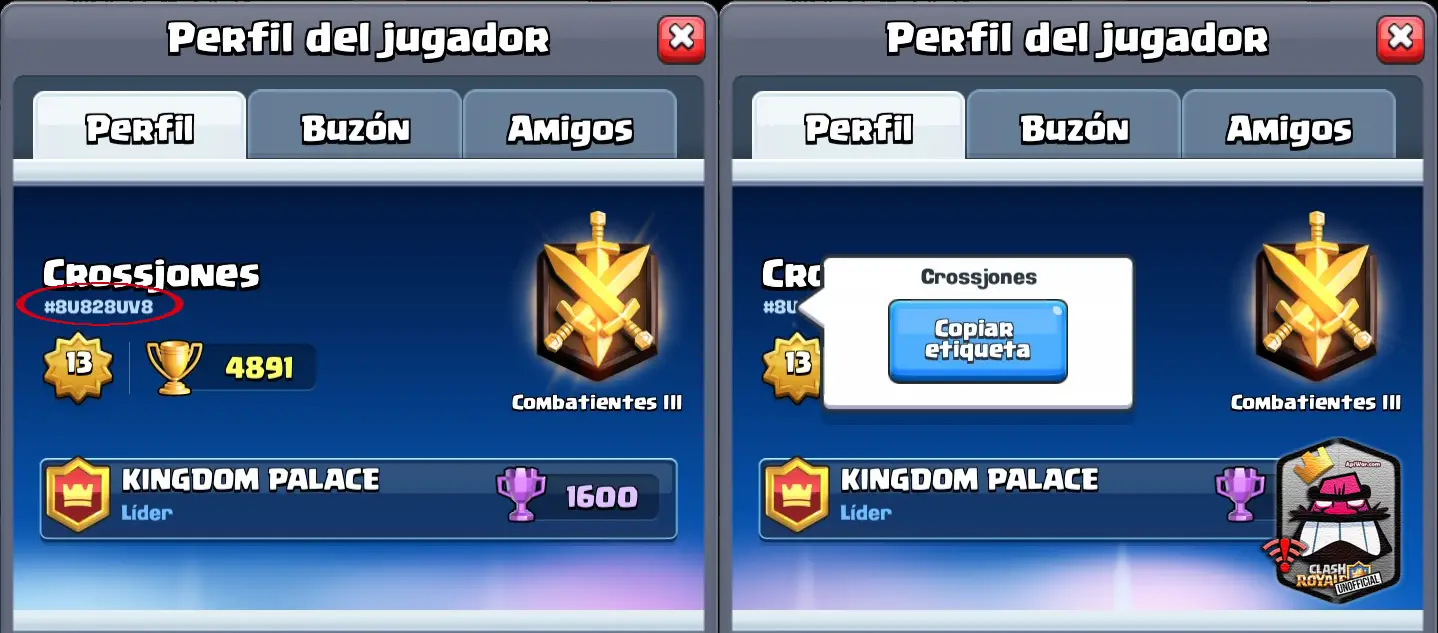Open the Amigos tab in left panel
Screen dimensions: 1438x633
pos(570,127)
